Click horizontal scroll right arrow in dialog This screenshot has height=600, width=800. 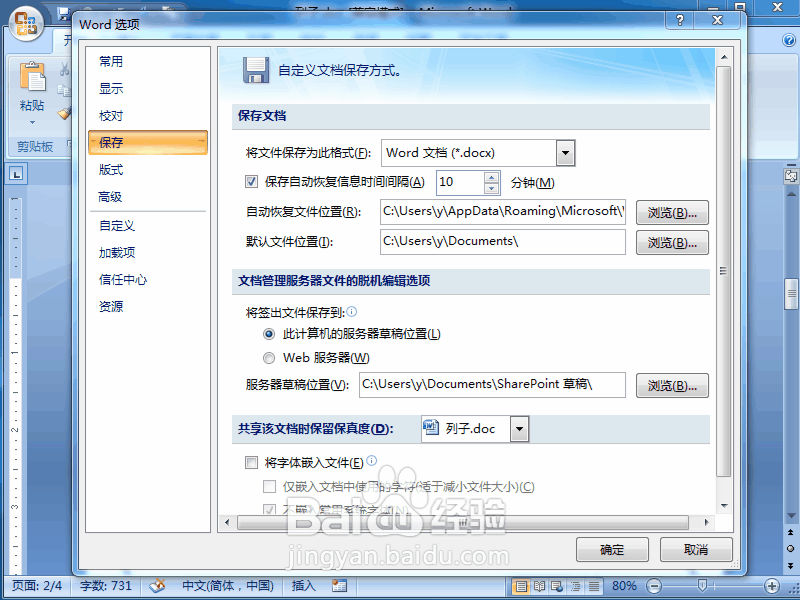click(707, 522)
